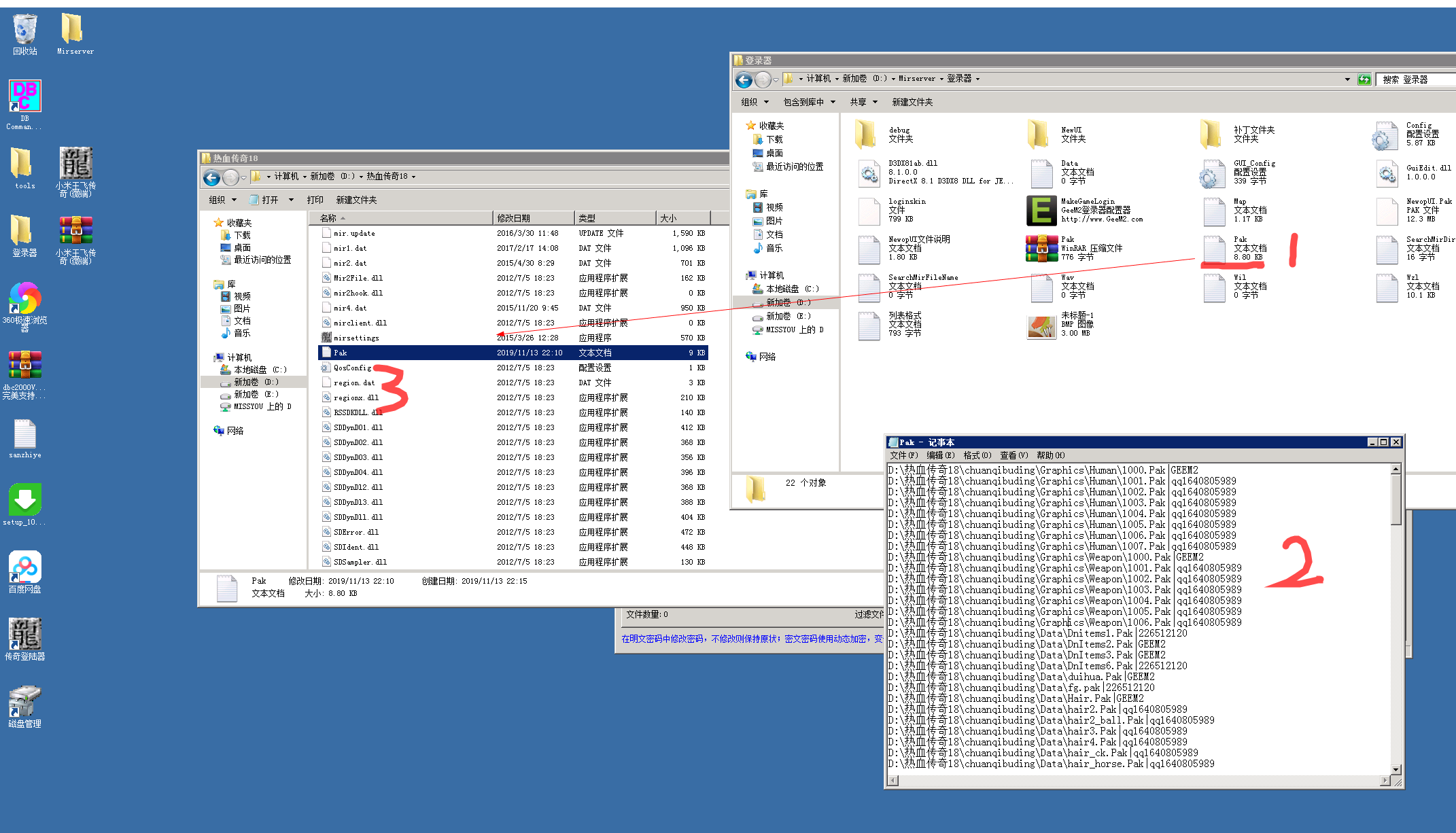Launch 传奇登陆器 desktop shortcut
Viewport: 1456px width, 833px height.
pos(25,639)
